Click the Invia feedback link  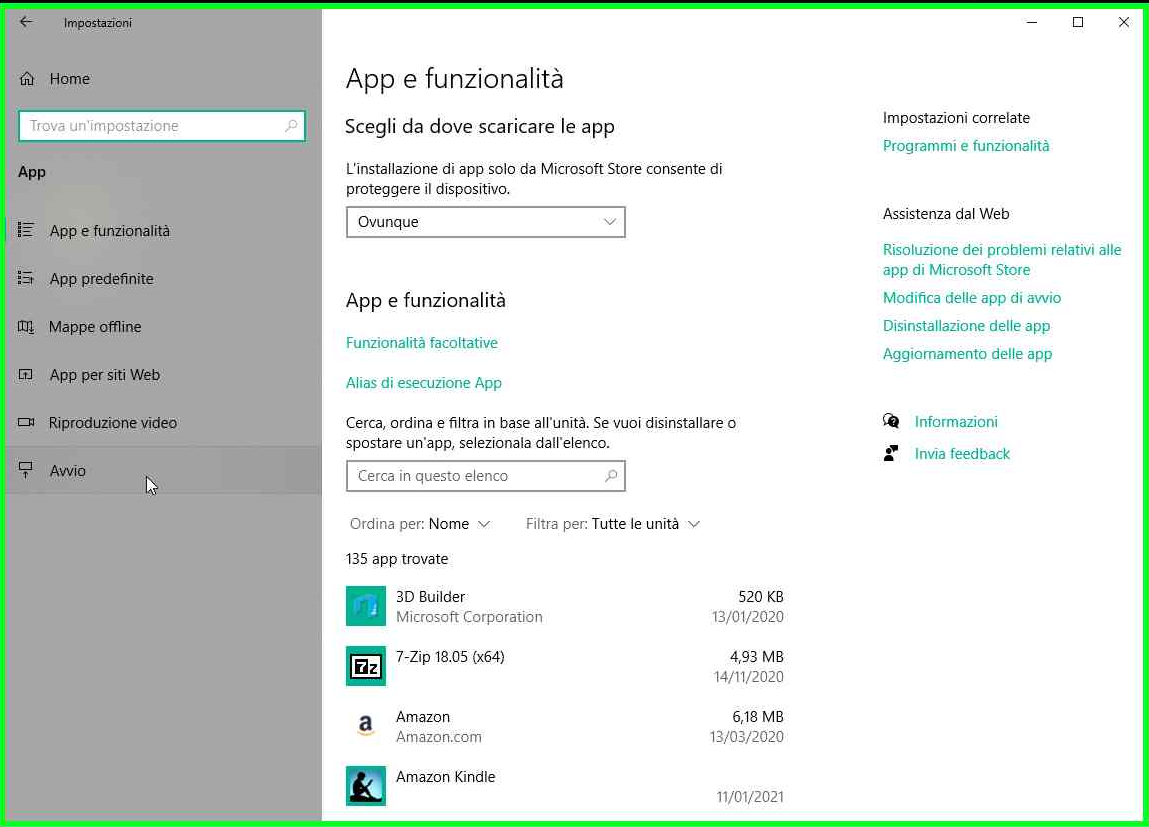click(x=962, y=453)
